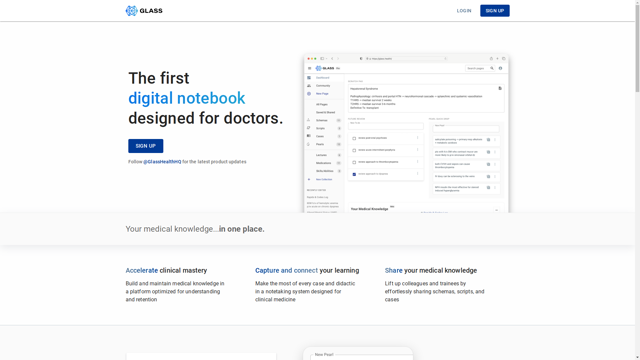Click the 'Accelerate clinical mastery' heading
This screenshot has width=640, height=360.
pos(166,271)
